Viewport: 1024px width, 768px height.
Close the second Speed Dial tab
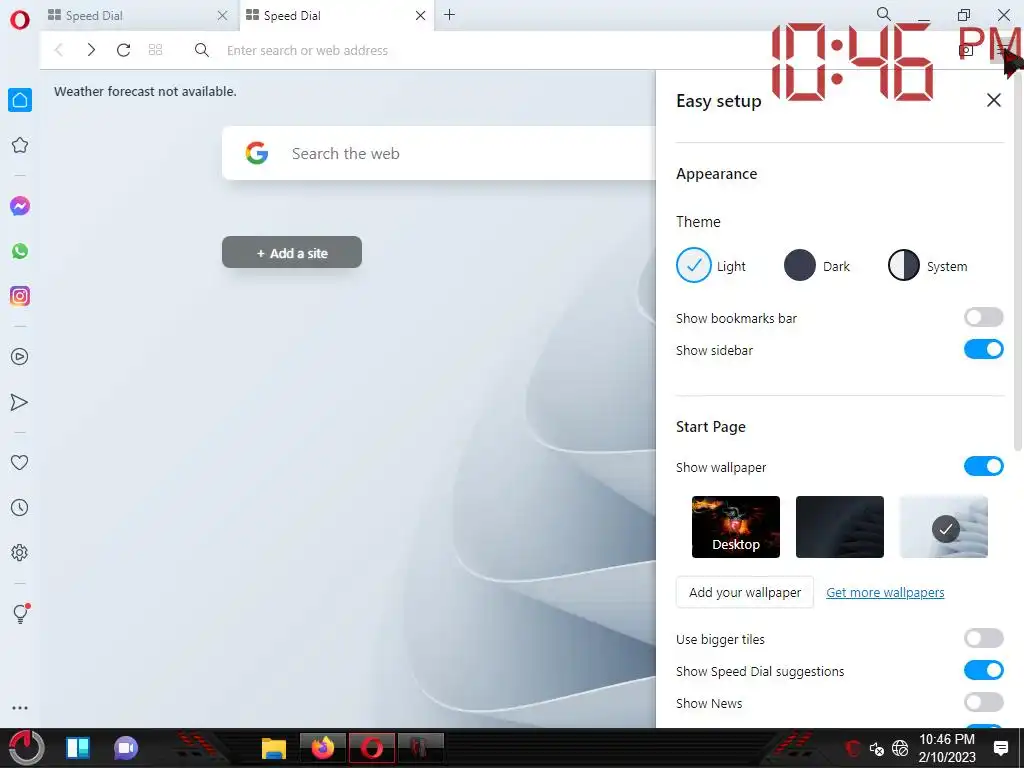pyautogui.click(x=421, y=16)
